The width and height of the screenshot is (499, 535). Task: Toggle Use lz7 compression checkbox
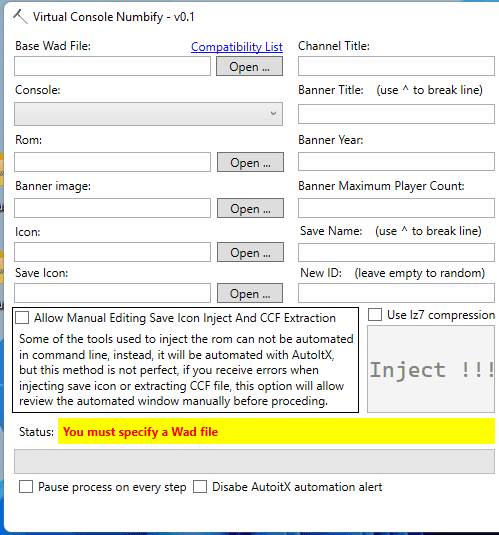(375, 315)
